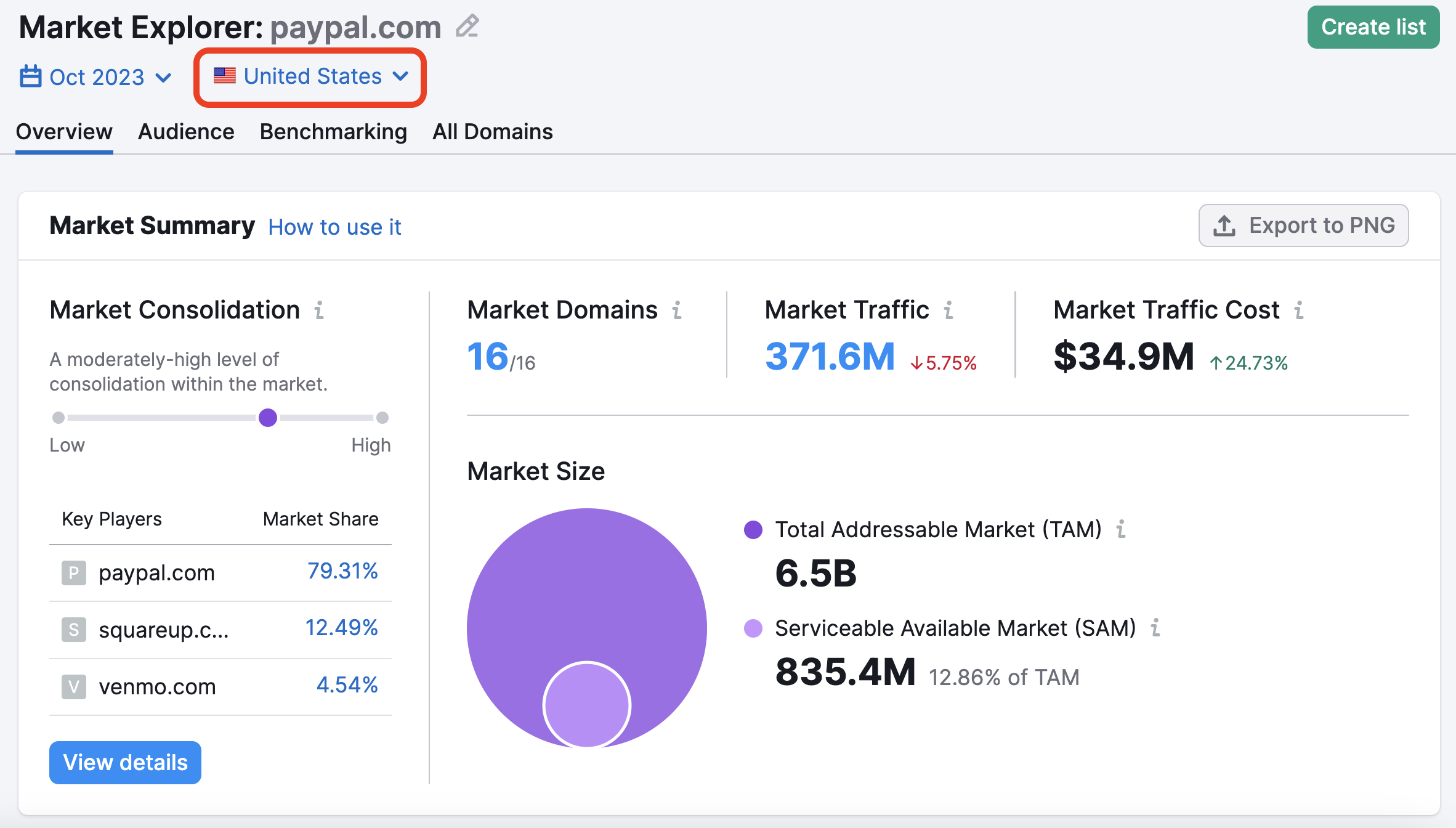Switch to the Benchmarking tab
The image size is (1456, 828).
pos(333,131)
